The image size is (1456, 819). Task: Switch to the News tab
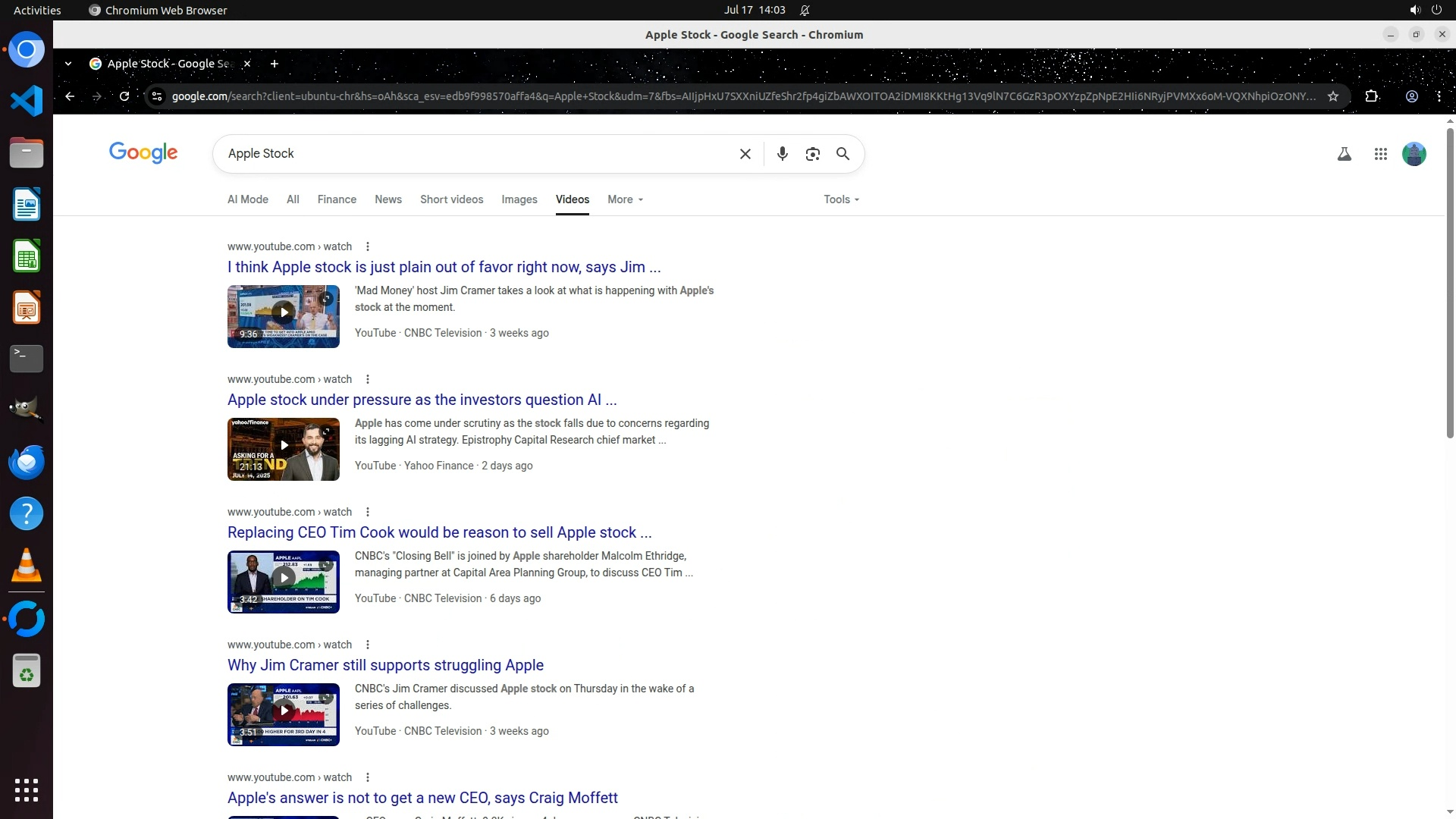click(x=388, y=199)
